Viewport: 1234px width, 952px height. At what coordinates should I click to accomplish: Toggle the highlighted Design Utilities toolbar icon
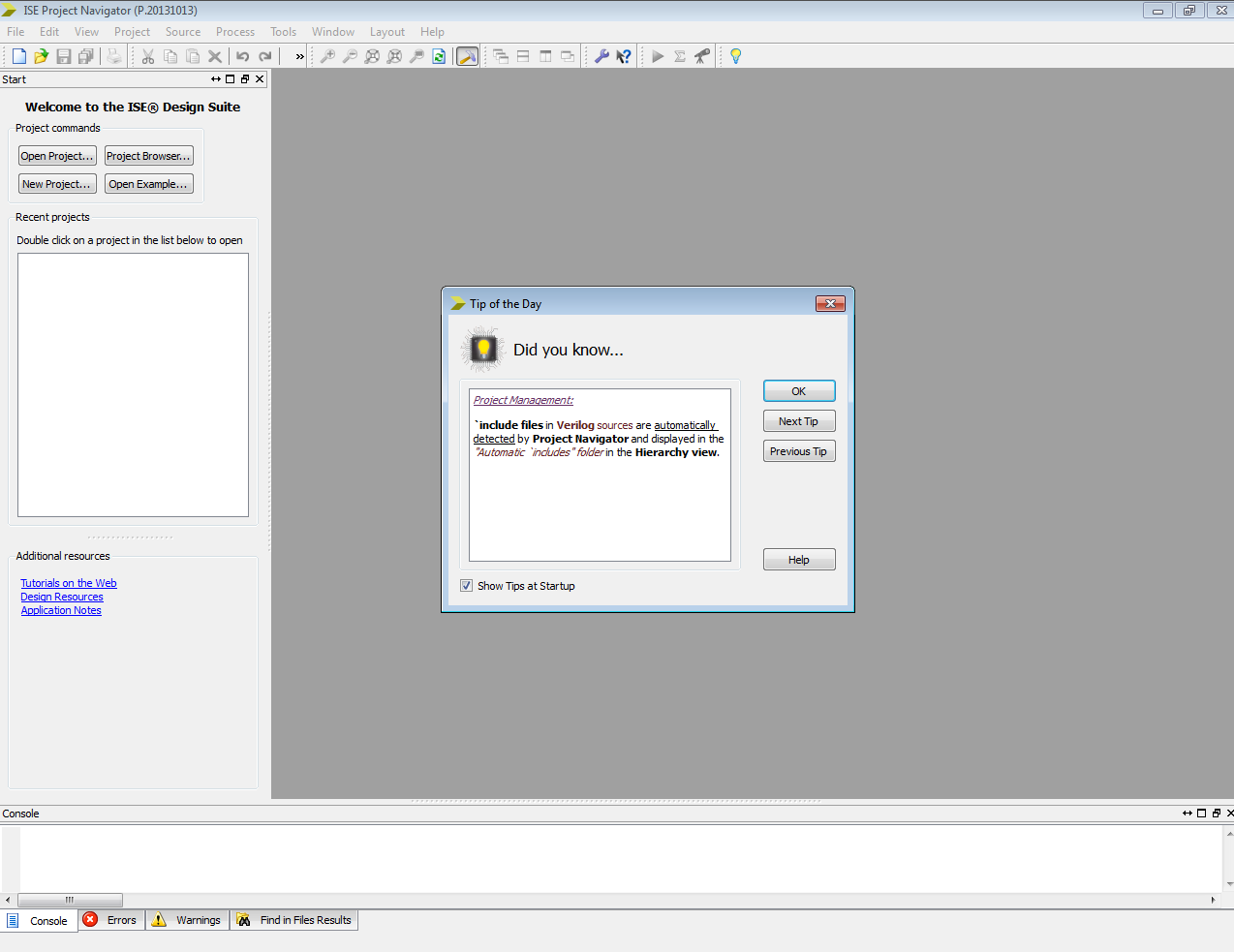point(467,56)
